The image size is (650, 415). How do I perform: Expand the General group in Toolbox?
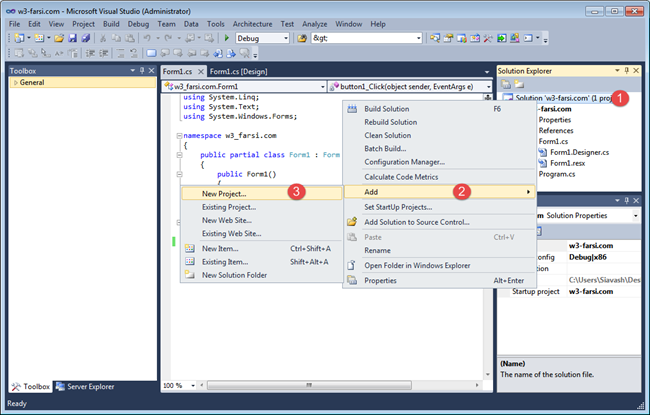16,83
